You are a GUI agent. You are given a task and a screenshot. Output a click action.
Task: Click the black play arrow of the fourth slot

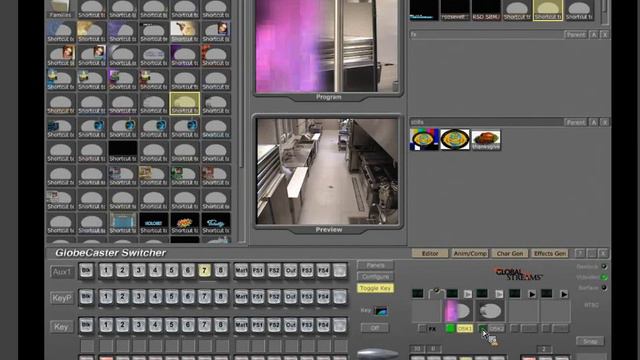tap(531, 294)
